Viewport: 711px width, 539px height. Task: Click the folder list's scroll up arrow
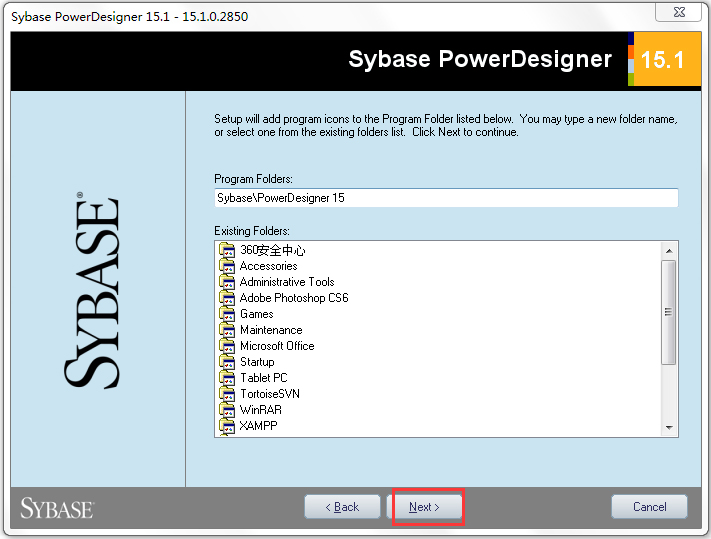669,249
